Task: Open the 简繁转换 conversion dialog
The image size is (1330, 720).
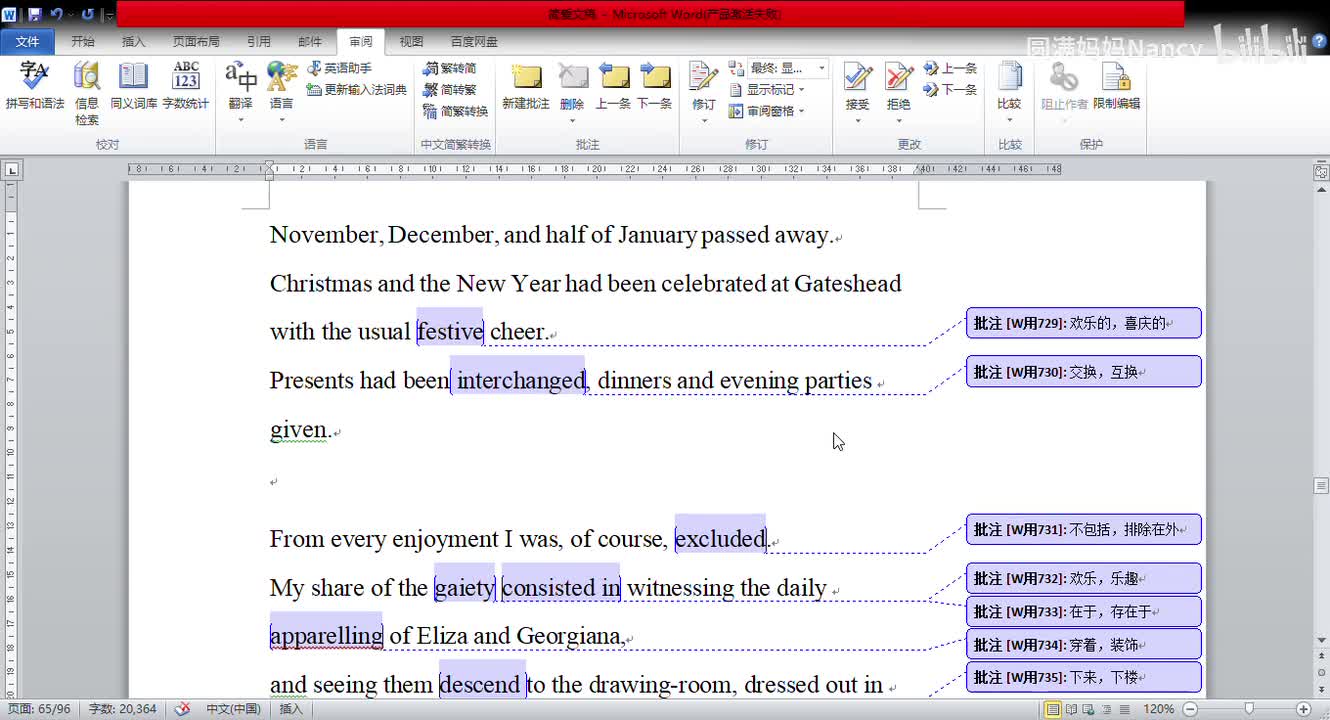Action: (x=455, y=111)
